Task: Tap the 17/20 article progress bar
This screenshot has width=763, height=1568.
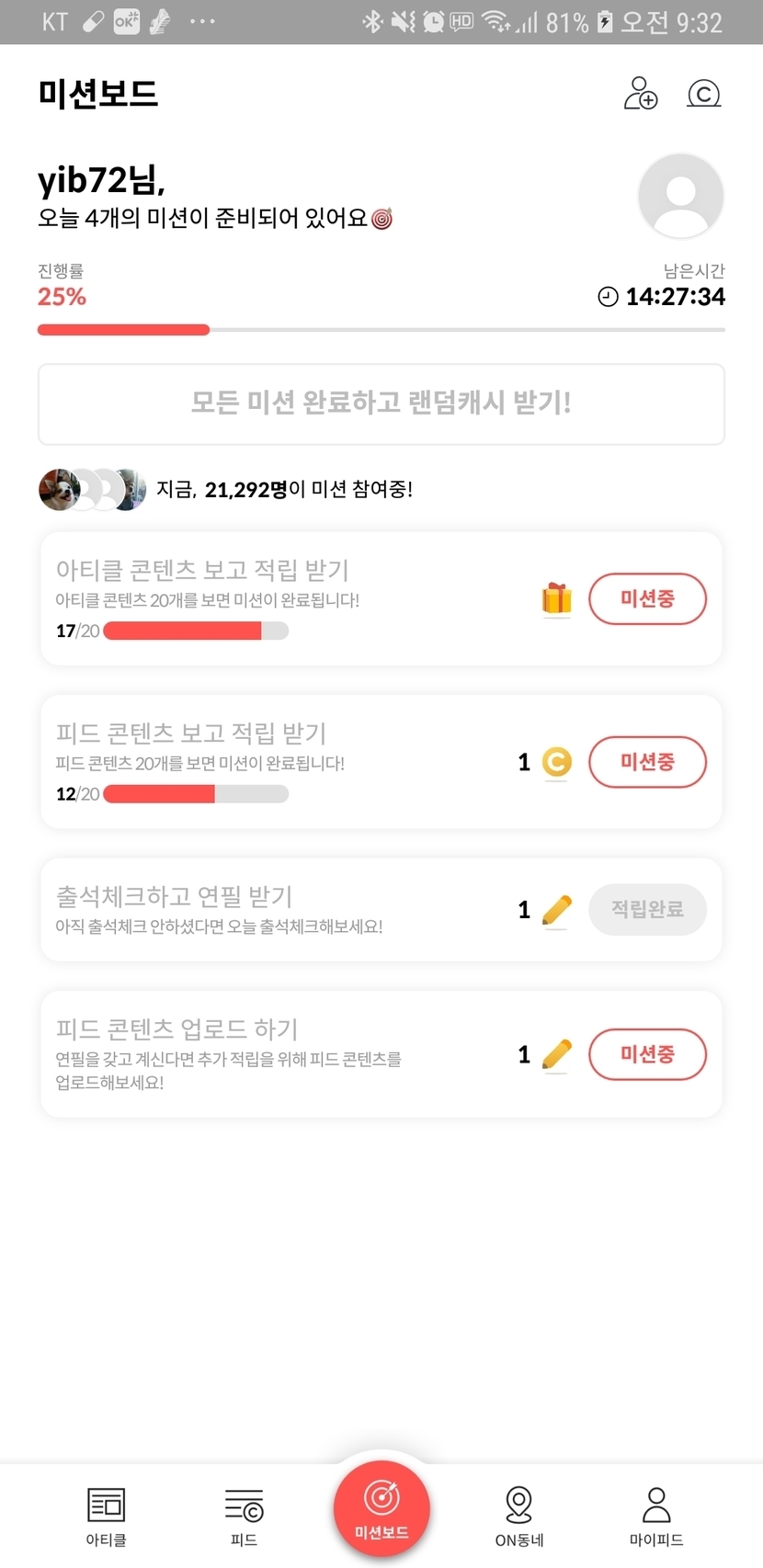Action: (196, 631)
